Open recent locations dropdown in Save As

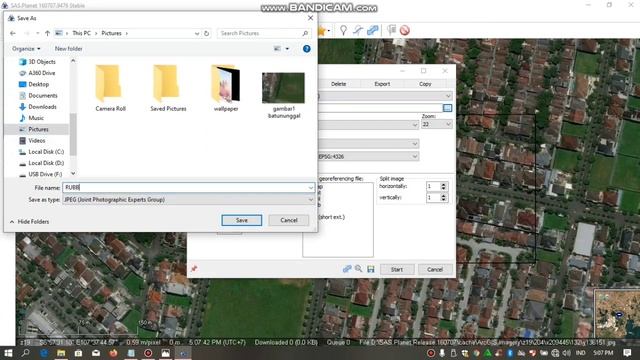click(38, 33)
